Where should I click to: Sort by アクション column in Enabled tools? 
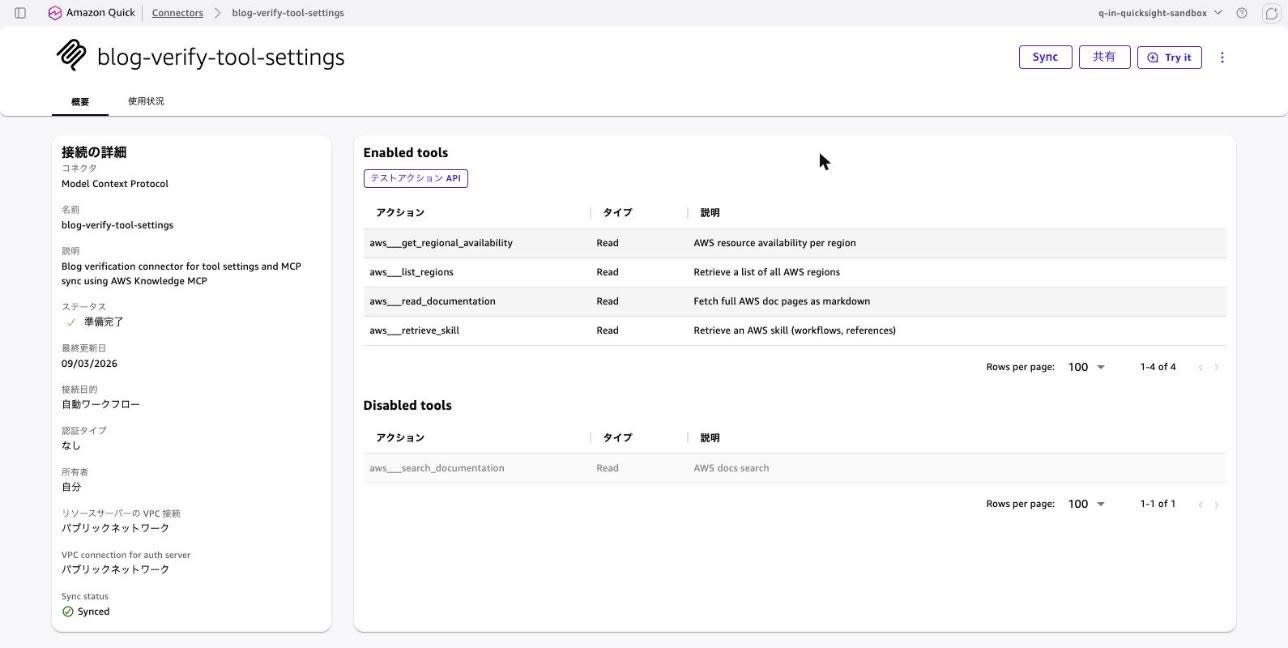400,212
